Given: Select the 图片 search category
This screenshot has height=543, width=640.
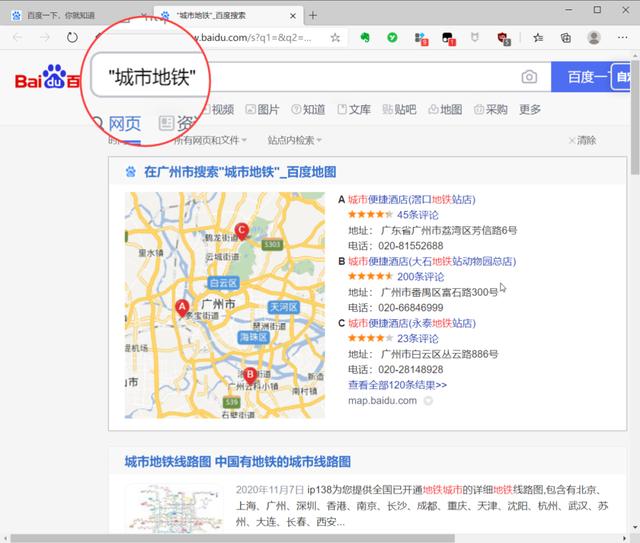Looking at the screenshot, I should (262, 109).
